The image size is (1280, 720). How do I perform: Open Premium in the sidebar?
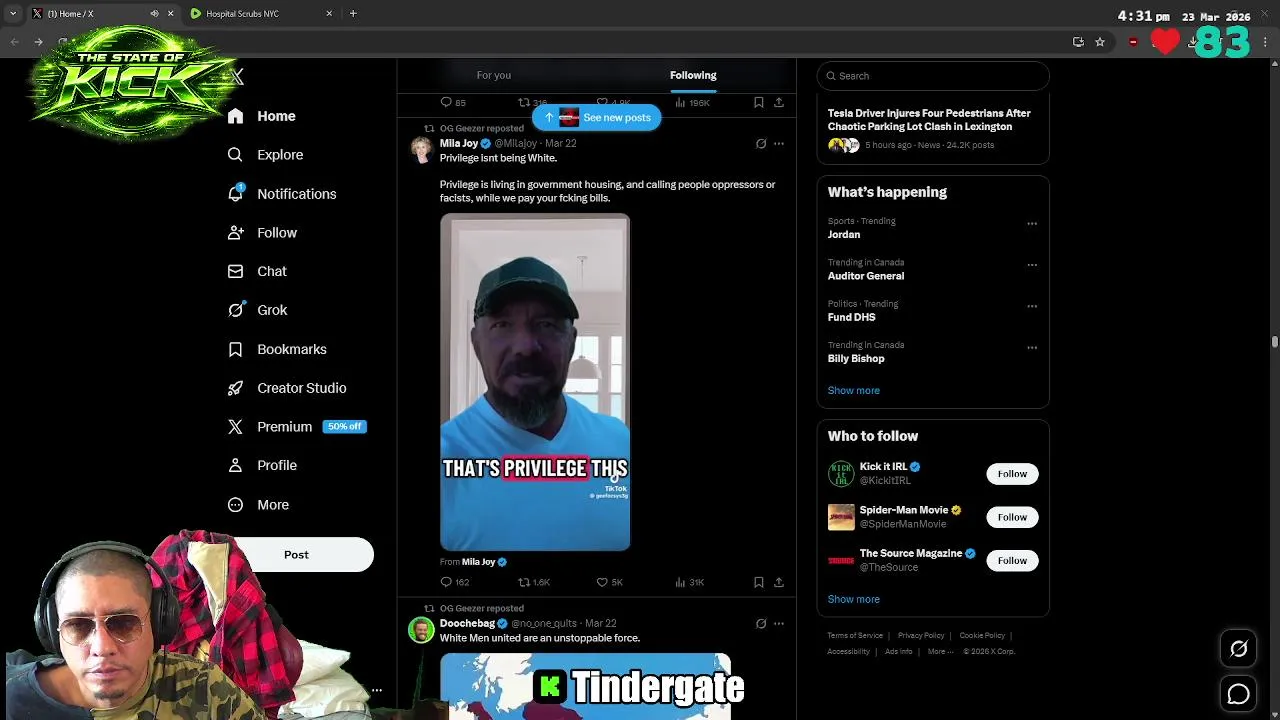click(296, 427)
